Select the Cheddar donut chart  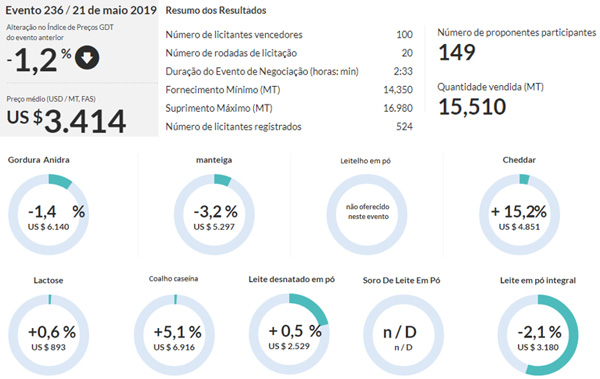519,214
